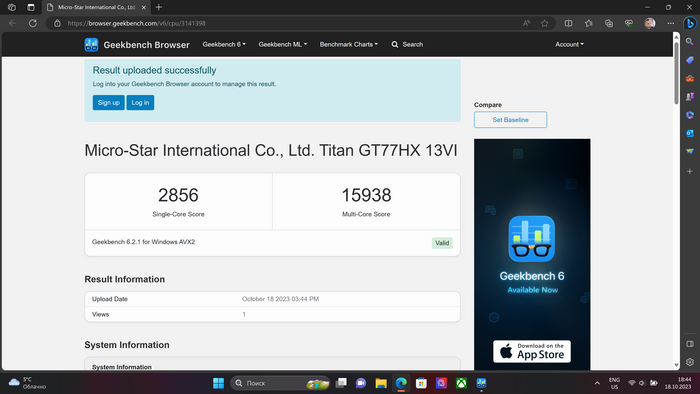
Task: Open the Edge profile avatar
Action: (x=650, y=23)
